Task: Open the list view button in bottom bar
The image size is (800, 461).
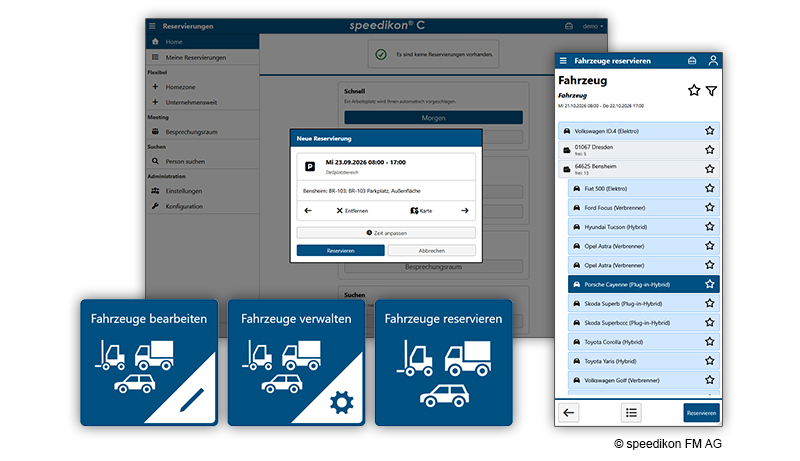Action: click(x=631, y=413)
